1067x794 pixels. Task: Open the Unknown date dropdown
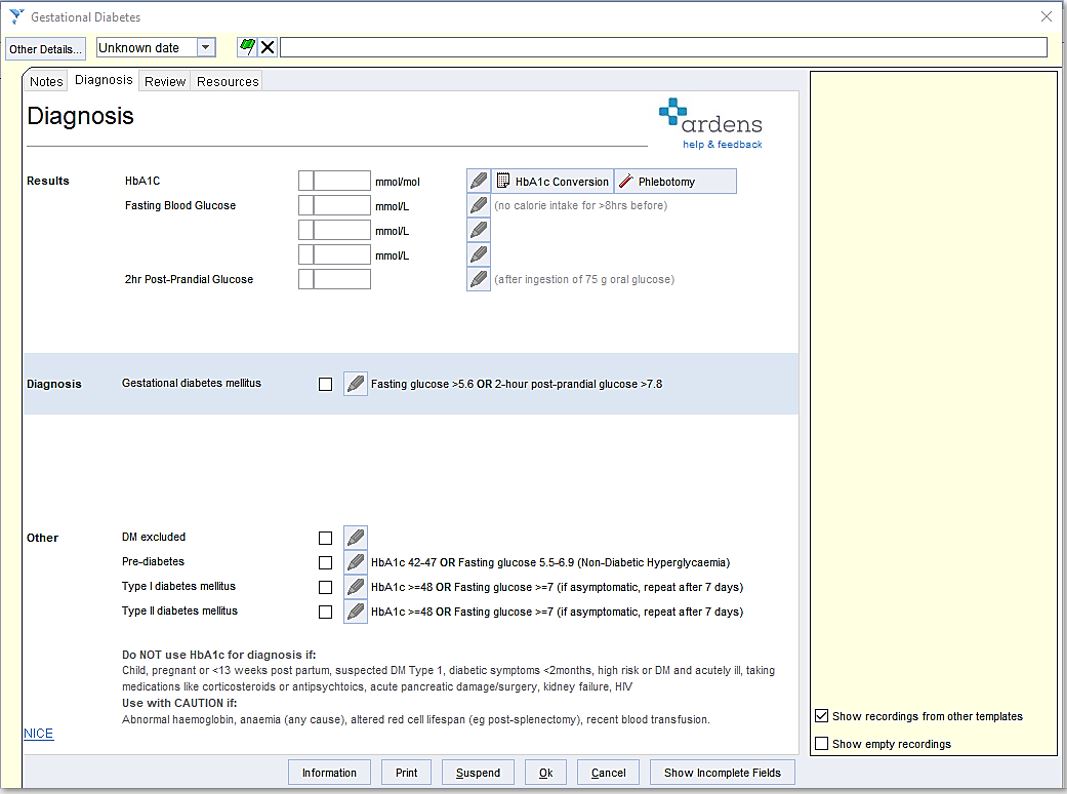pyautogui.click(x=206, y=48)
